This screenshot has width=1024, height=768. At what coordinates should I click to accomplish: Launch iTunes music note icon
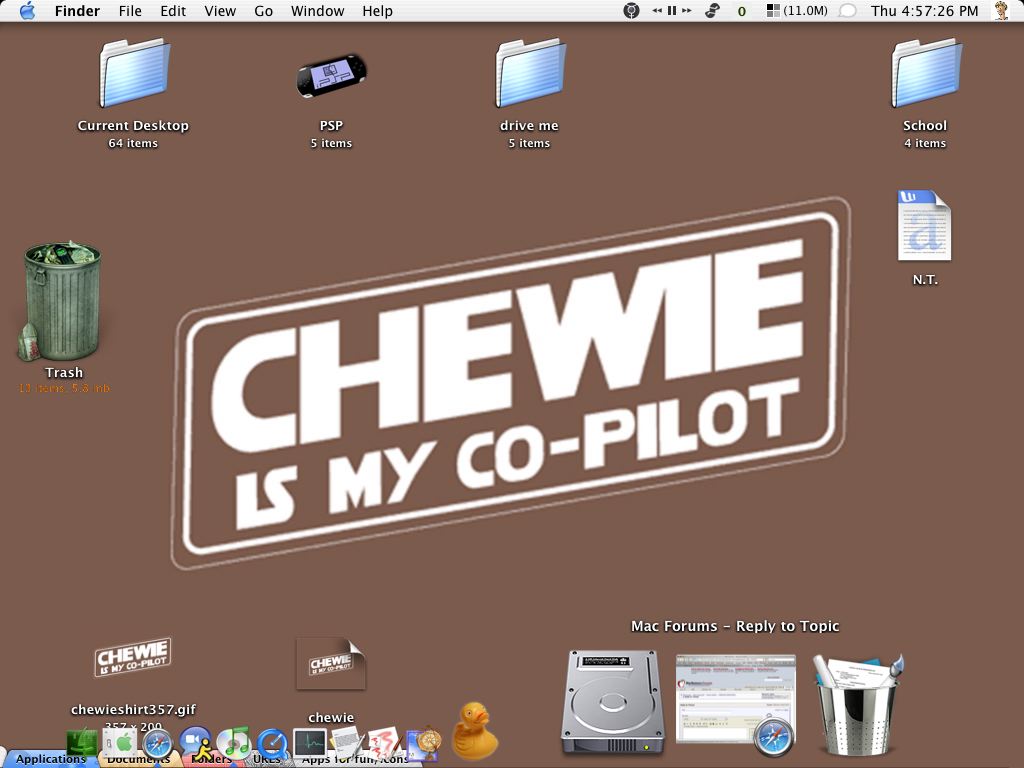pos(234,743)
